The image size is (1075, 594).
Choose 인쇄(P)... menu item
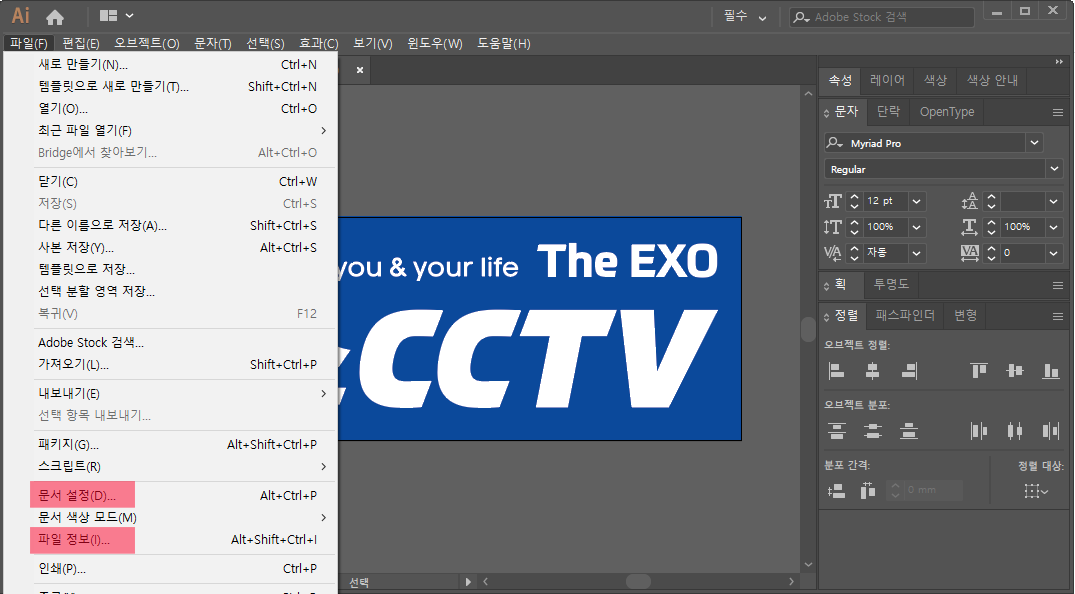tap(171, 569)
